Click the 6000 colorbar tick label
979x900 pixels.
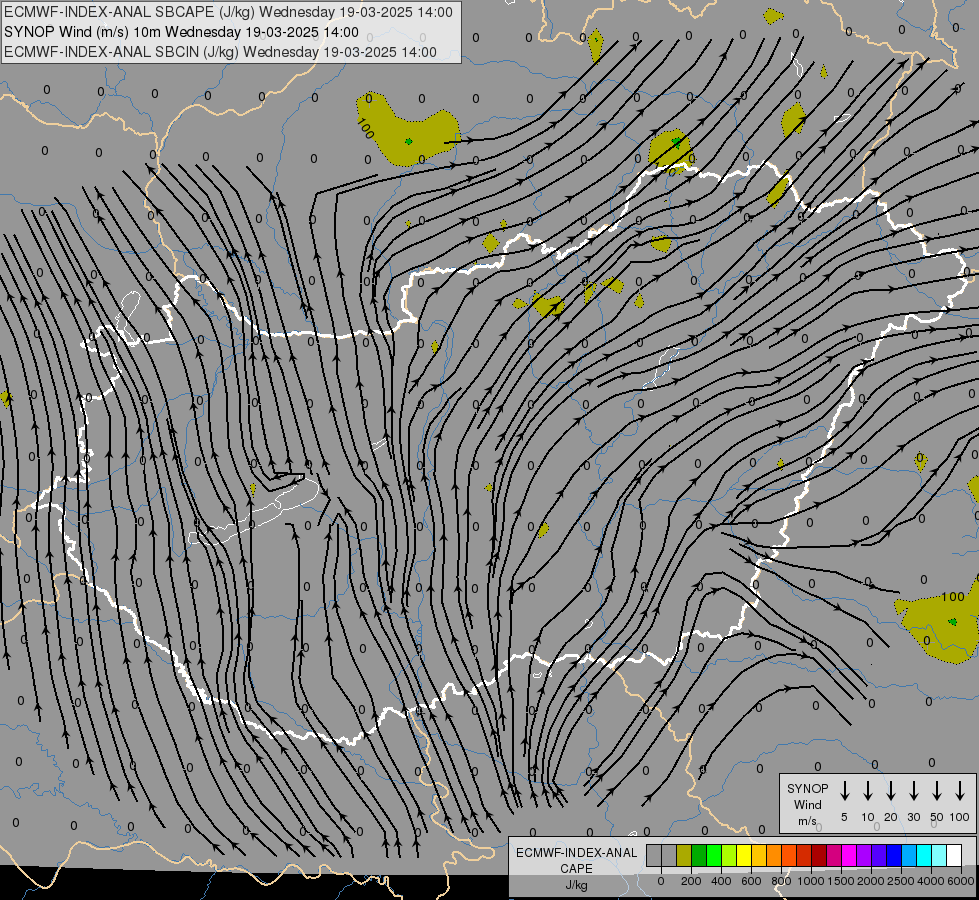961,881
